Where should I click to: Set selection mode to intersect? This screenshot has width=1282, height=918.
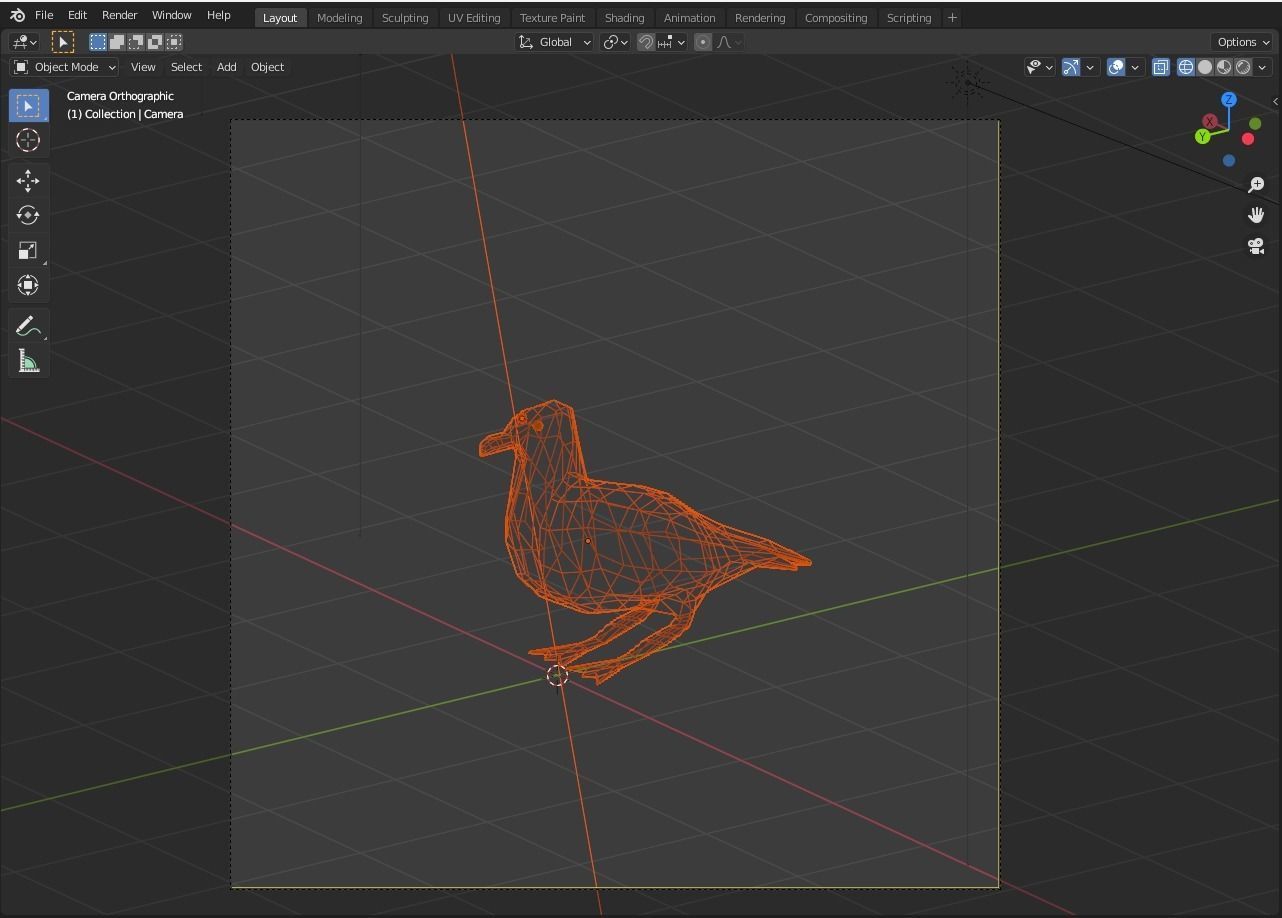(x=174, y=42)
